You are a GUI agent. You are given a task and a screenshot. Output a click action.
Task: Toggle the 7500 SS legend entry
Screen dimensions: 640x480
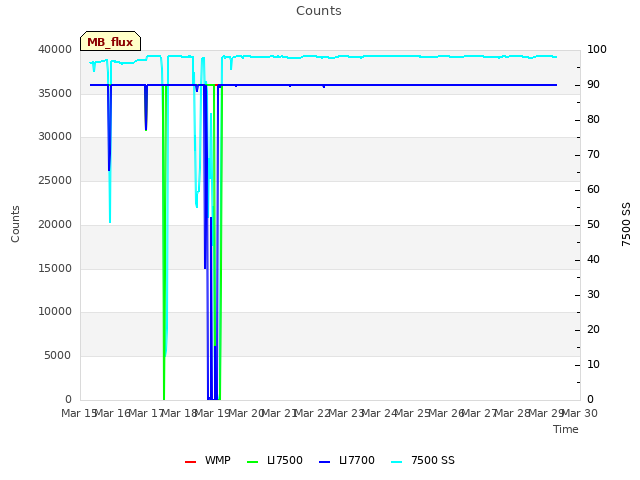pos(423,460)
